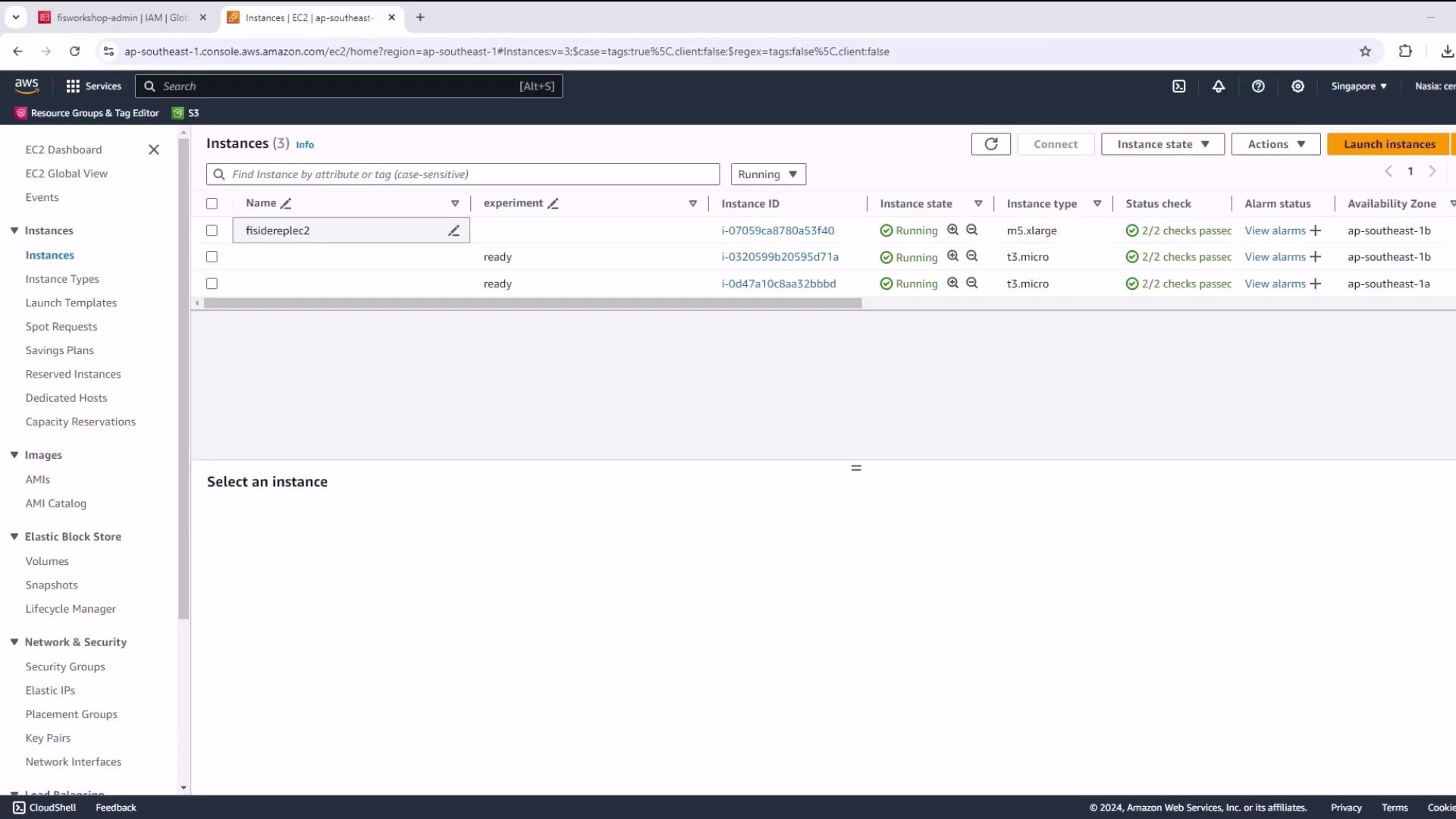Click the zoom-in filter icon on the m5.xlarge row
The width and height of the screenshot is (1456, 819).
pyautogui.click(x=952, y=230)
